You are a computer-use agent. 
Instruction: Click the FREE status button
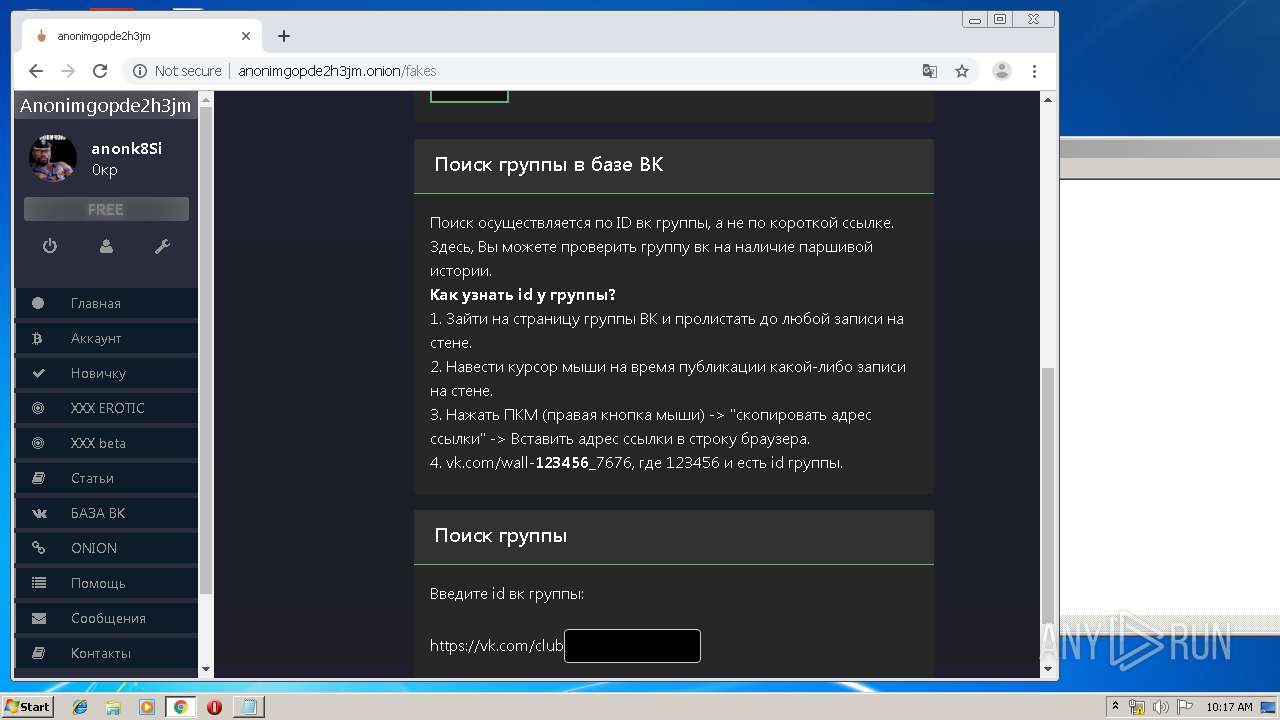[106, 209]
